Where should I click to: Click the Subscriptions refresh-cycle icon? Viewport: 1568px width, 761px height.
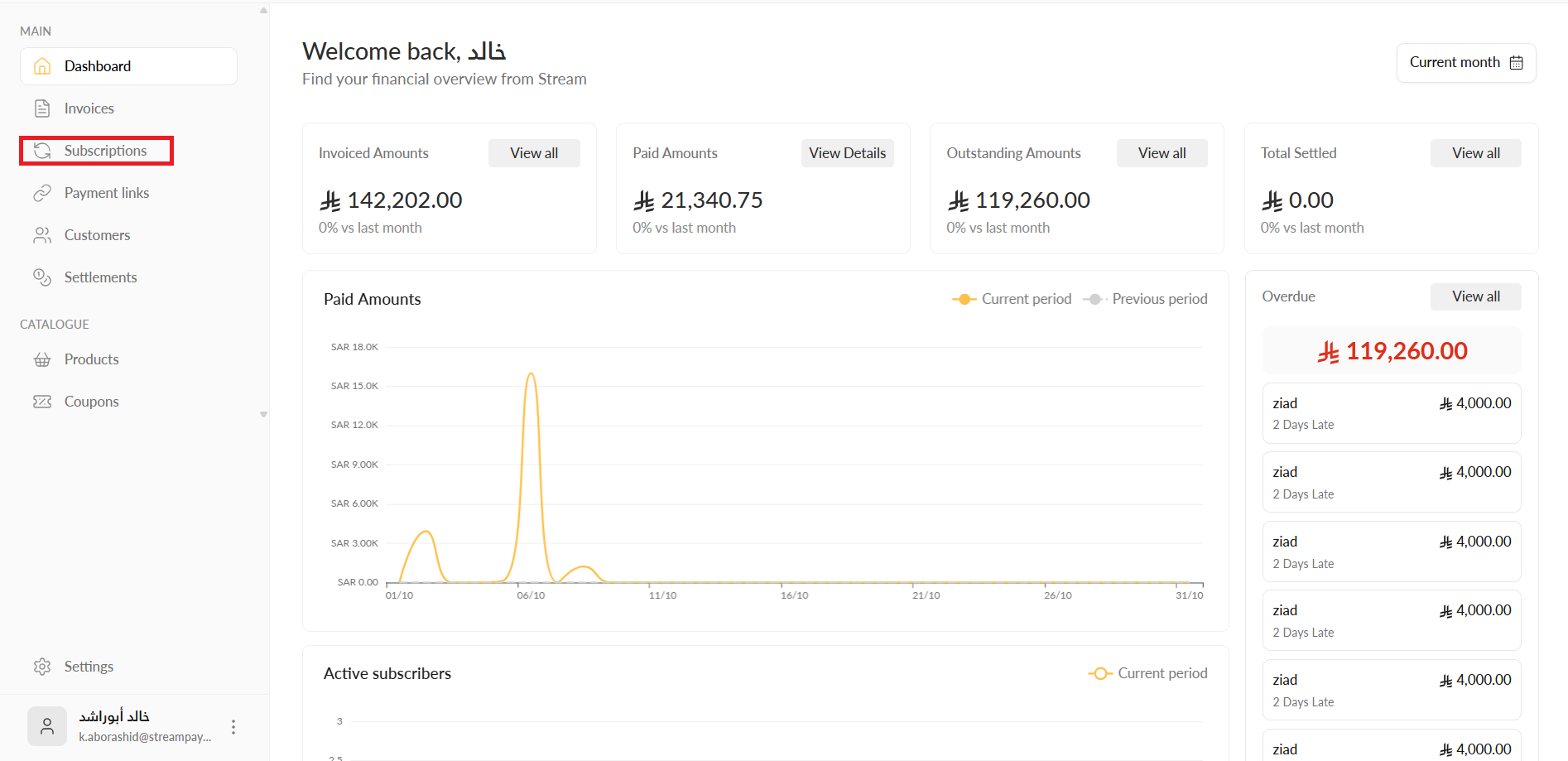42,151
